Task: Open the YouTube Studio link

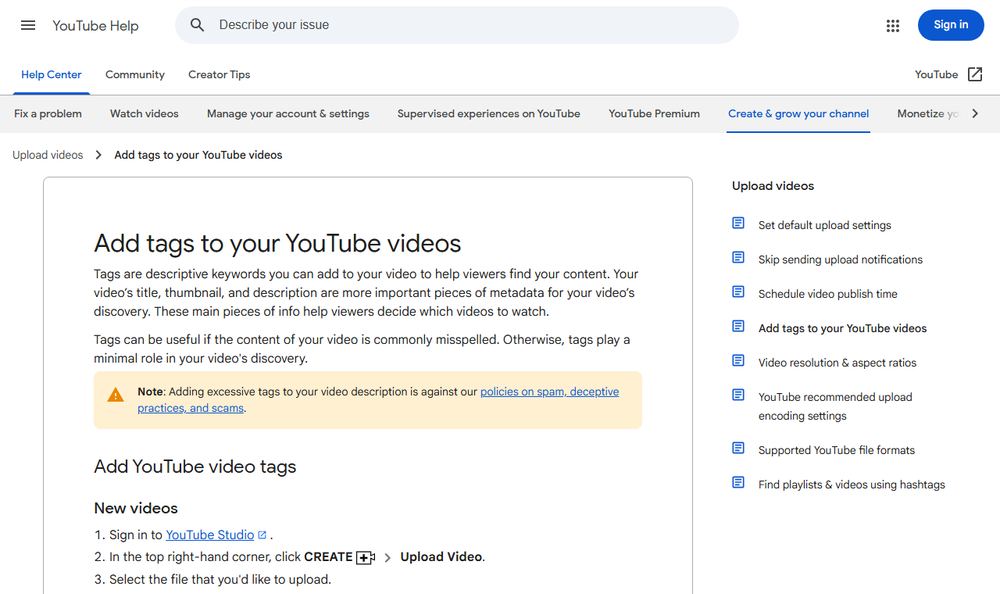Action: tap(210, 535)
